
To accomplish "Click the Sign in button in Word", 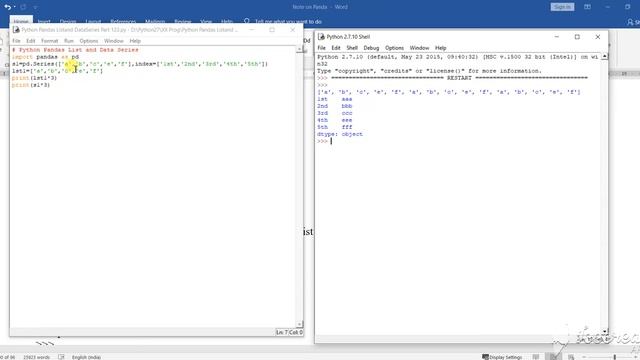I will click(x=562, y=7).
